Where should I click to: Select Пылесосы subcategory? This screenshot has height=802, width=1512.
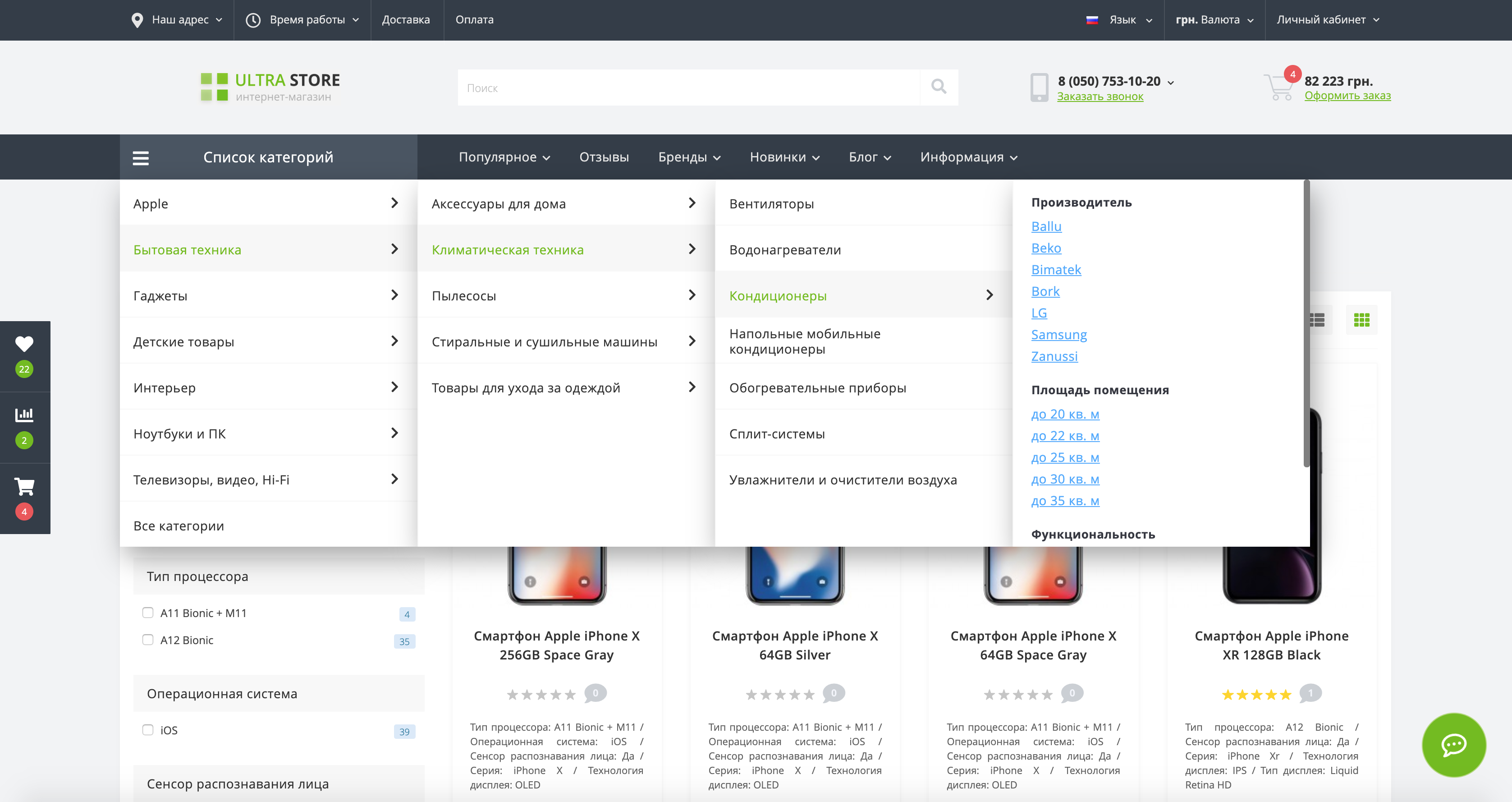point(566,295)
